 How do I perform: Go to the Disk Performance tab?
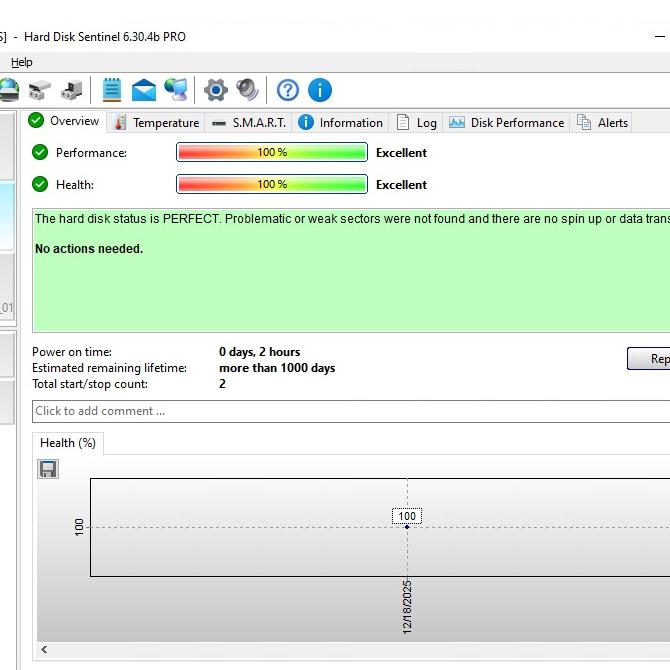[507, 122]
